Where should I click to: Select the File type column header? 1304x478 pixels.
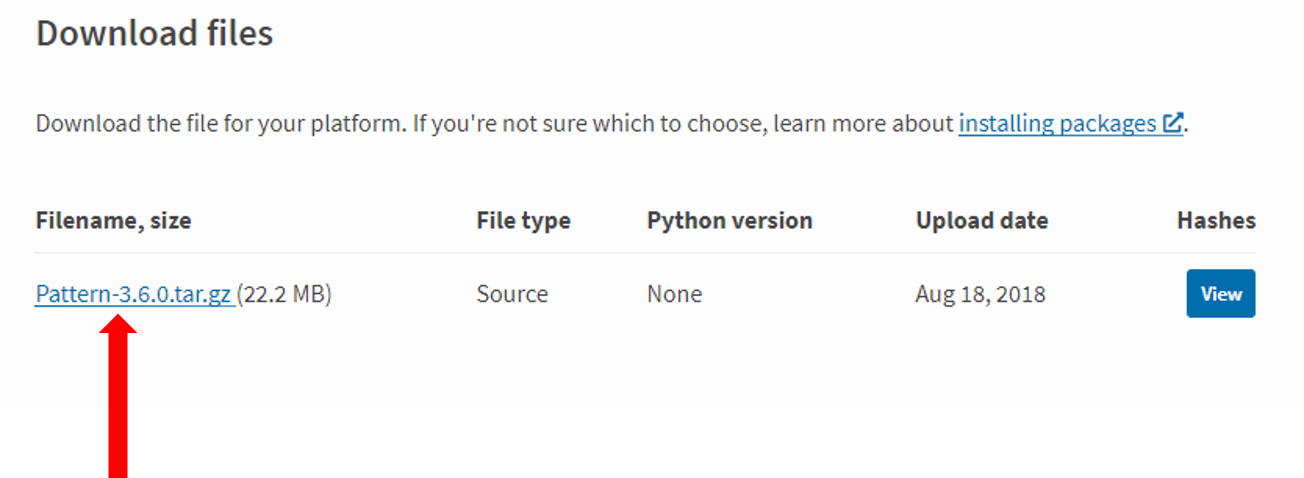523,221
